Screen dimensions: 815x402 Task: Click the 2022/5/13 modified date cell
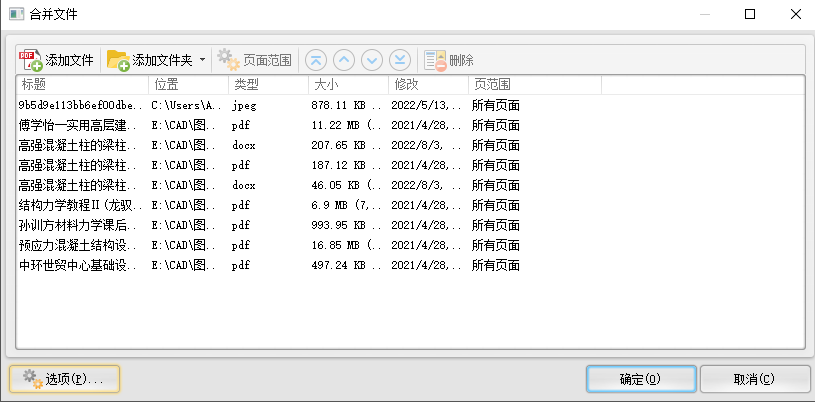pos(426,106)
